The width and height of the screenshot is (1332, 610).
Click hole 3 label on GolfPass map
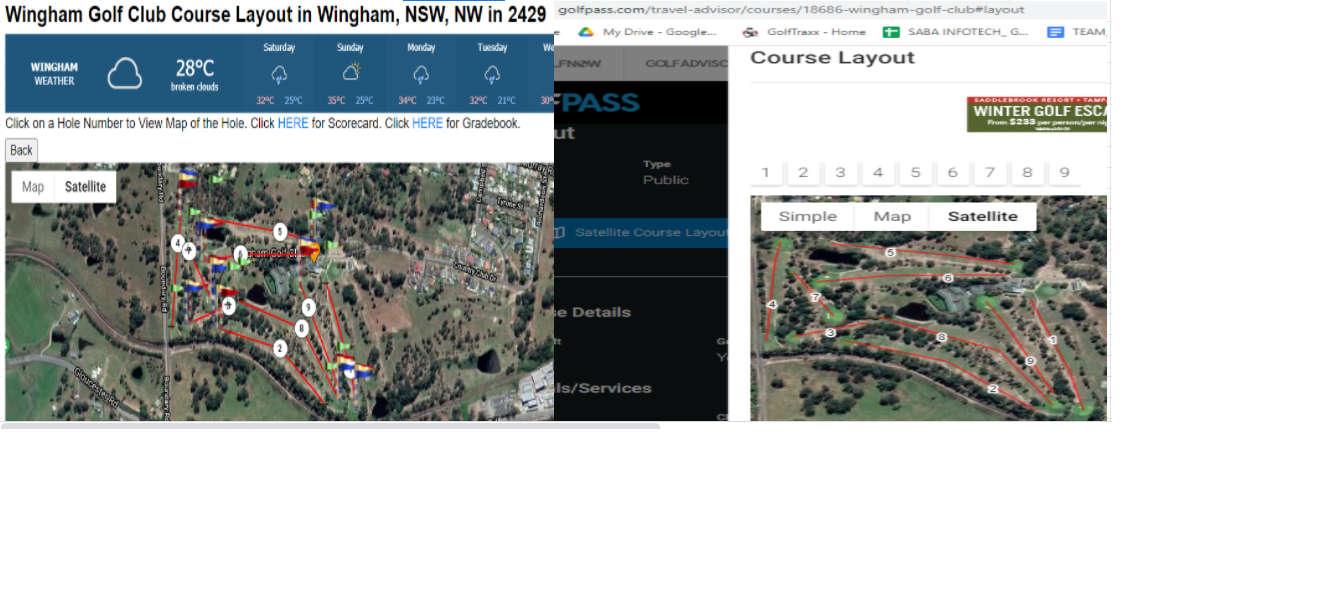pyautogui.click(x=830, y=333)
